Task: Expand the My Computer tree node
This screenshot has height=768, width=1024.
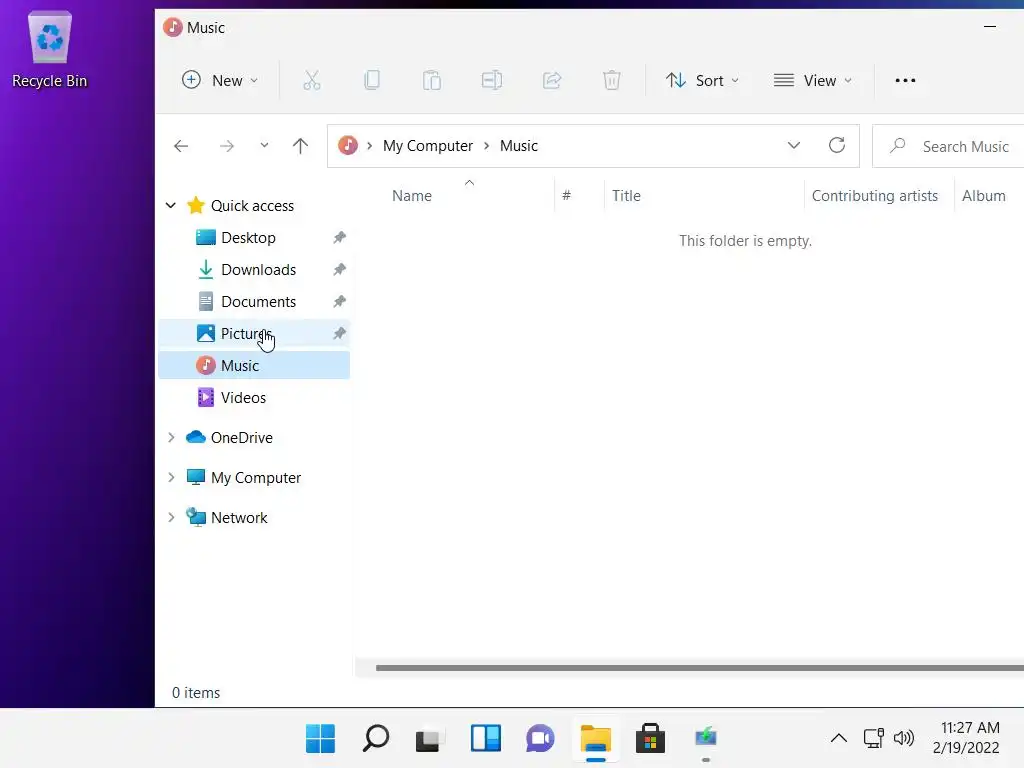Action: 171,477
